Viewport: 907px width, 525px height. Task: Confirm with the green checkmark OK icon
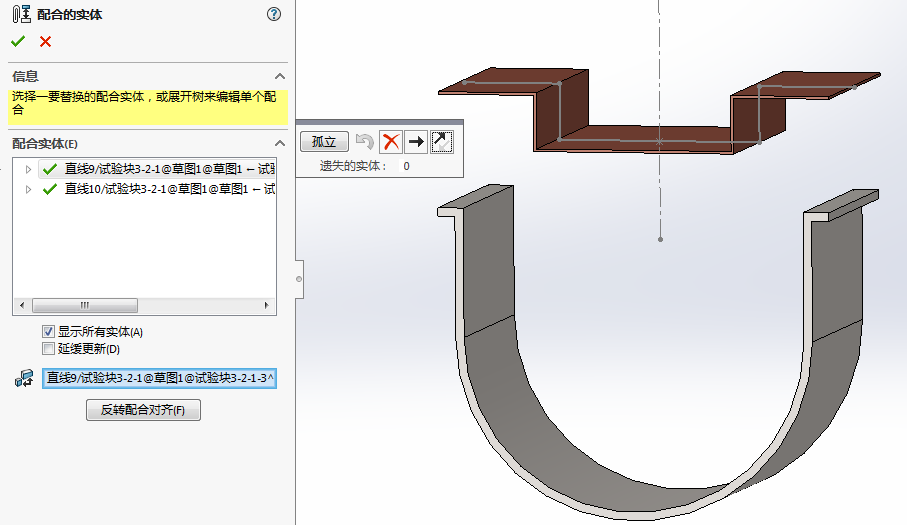(x=18, y=41)
